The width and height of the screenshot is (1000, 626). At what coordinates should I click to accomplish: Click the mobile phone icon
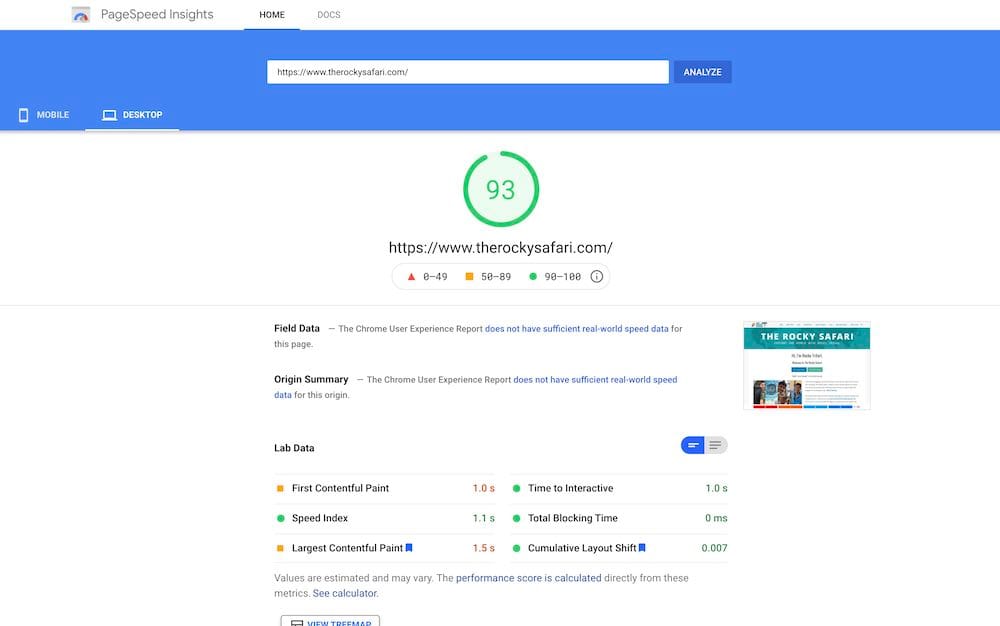coord(24,115)
